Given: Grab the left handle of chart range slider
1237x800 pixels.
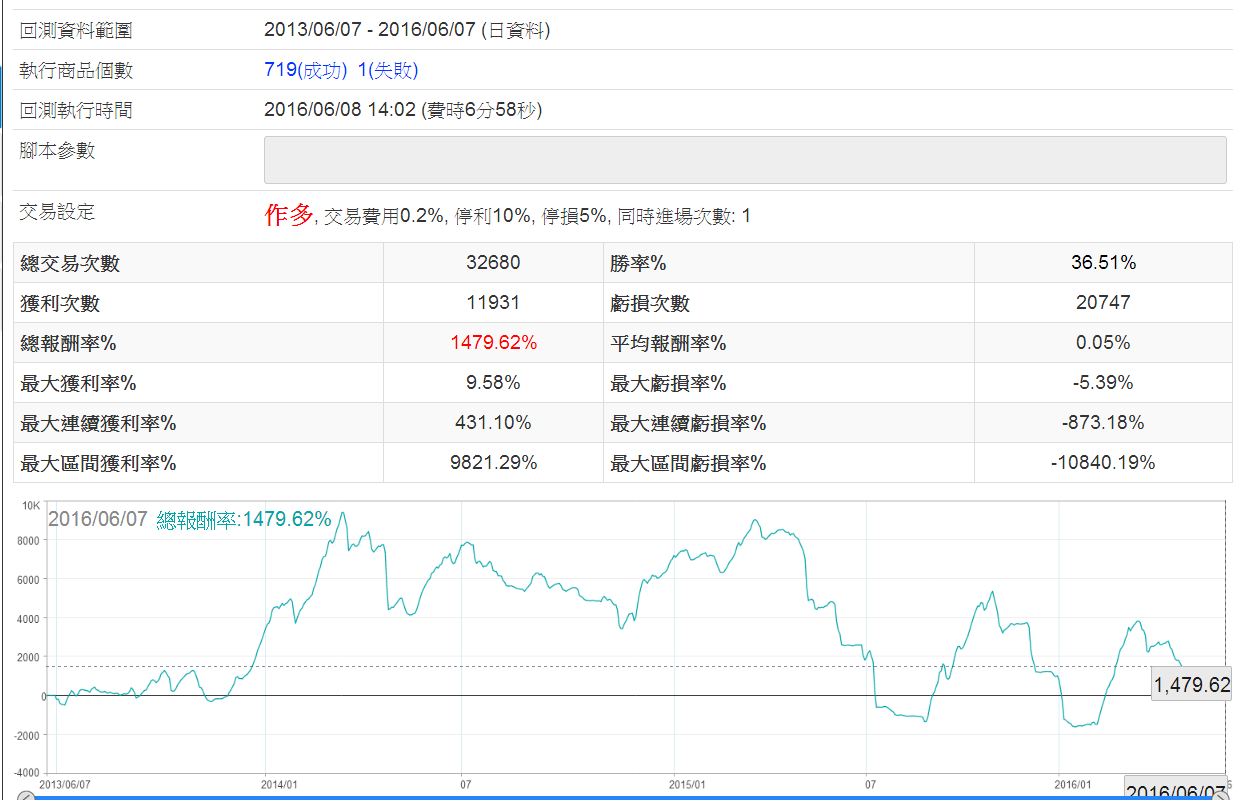Looking at the screenshot, I should 26,796.
